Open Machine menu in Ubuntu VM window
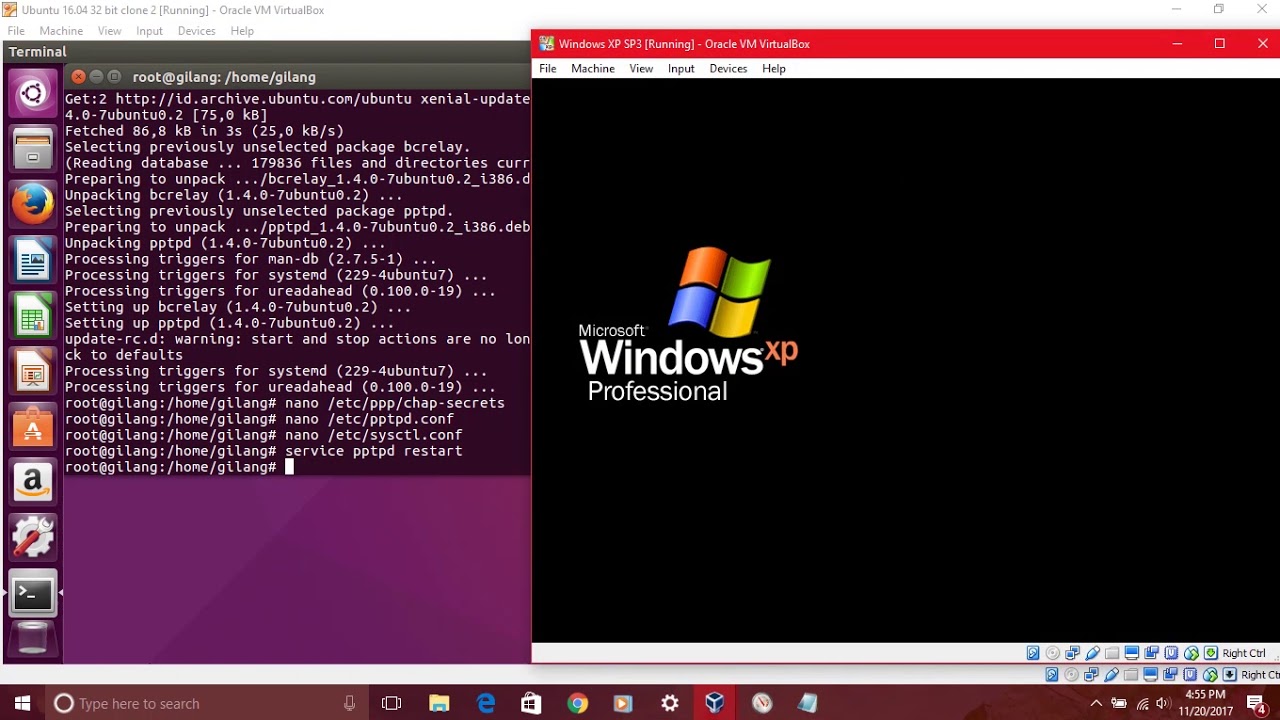The width and height of the screenshot is (1280, 720). click(61, 31)
